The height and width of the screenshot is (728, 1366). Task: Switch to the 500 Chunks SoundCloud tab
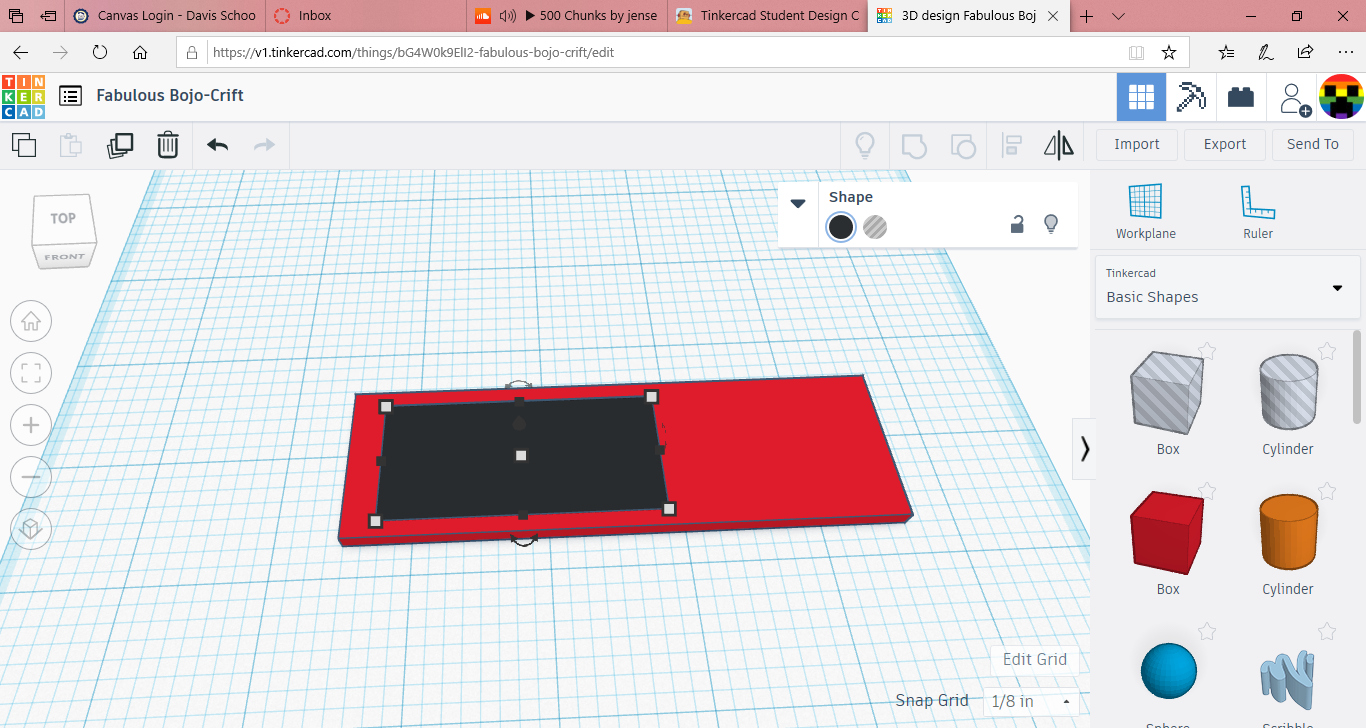pos(566,16)
